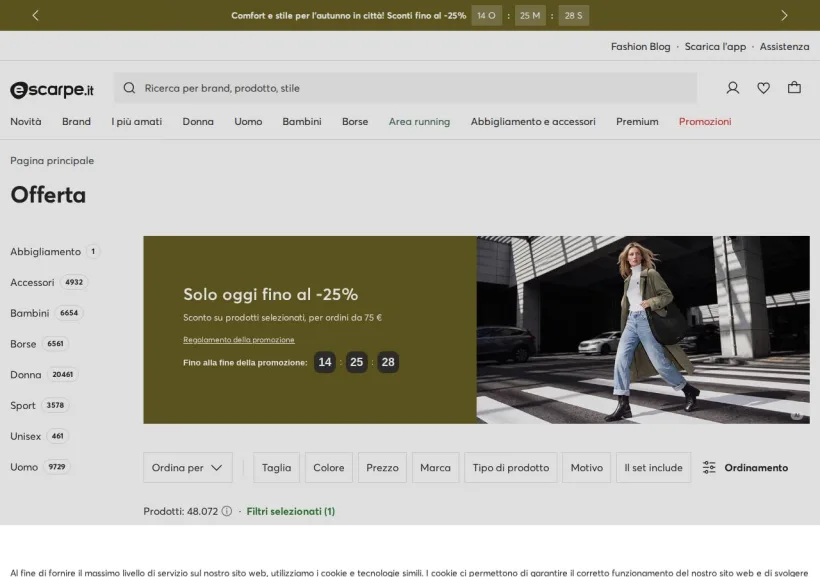
Task: Open I più amati menu
Action: pos(136,121)
